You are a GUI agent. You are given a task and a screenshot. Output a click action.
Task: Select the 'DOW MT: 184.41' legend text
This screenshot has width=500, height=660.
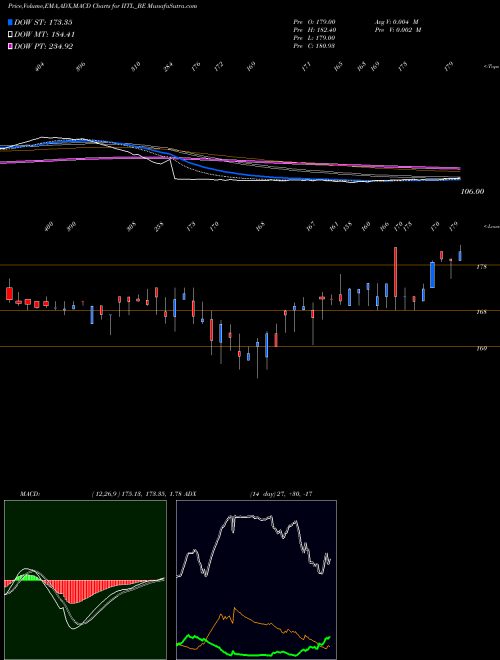point(45,35)
